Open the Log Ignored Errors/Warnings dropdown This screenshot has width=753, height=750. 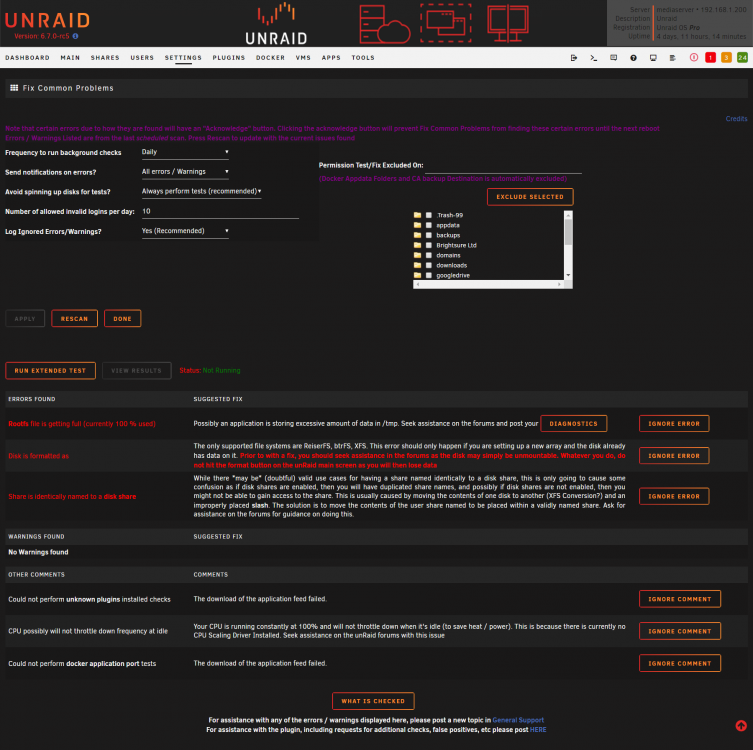pyautogui.click(x=185, y=231)
